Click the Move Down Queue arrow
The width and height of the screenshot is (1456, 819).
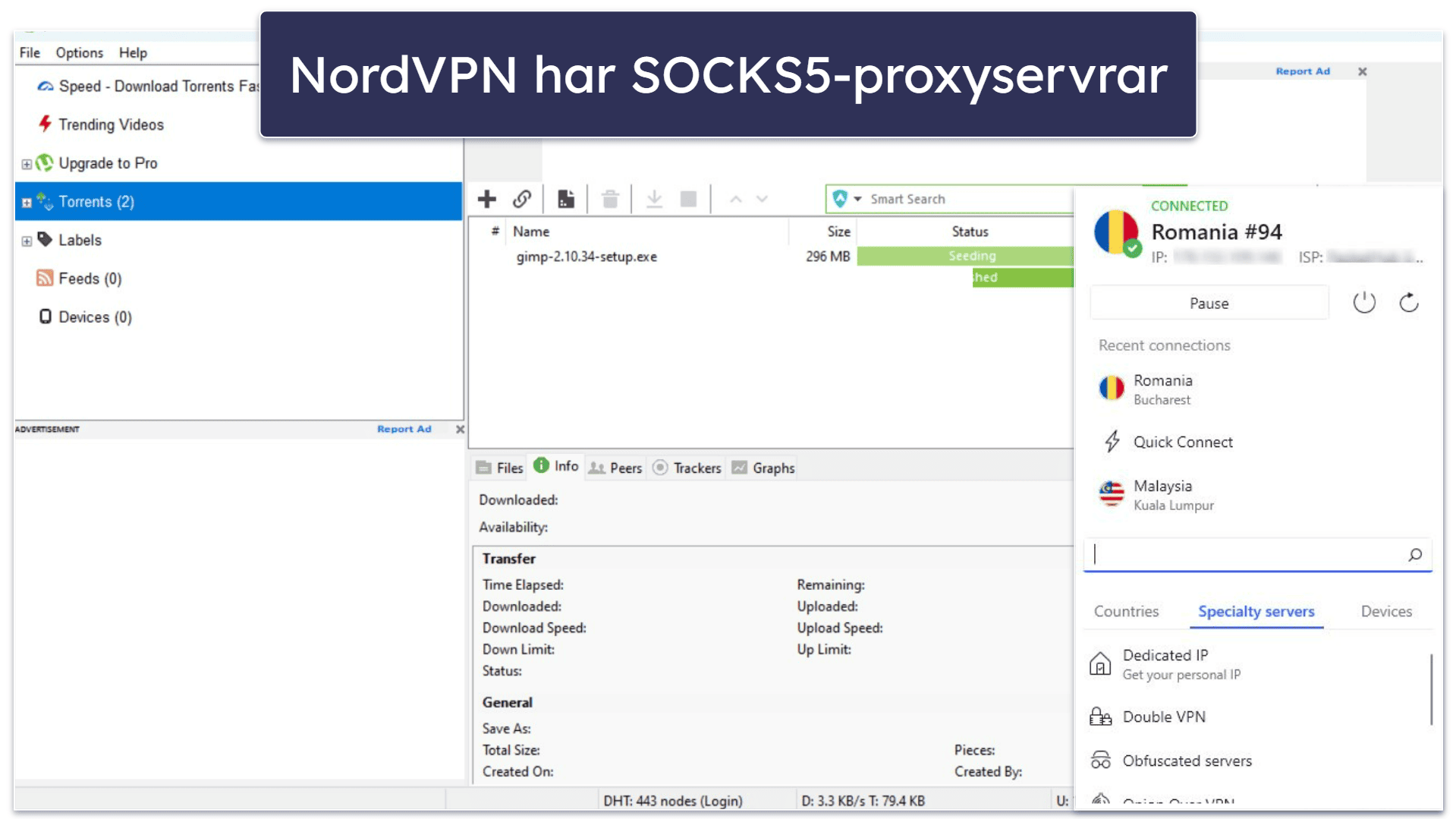coord(763,200)
